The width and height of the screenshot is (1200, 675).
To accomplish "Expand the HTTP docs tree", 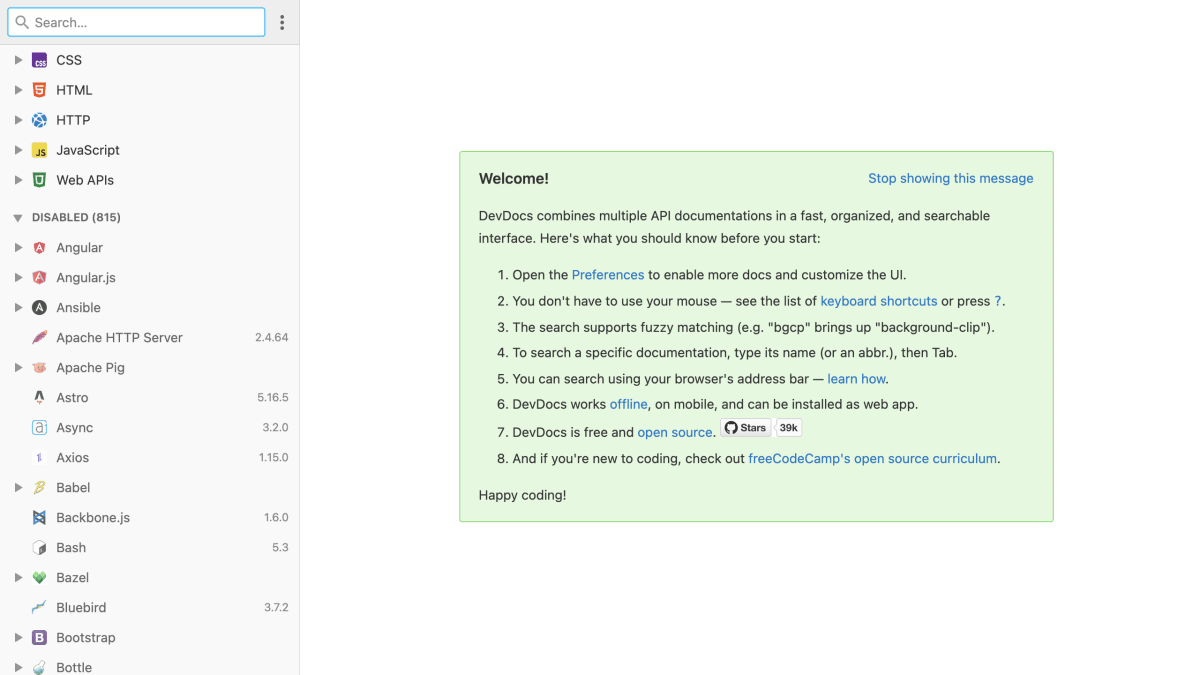I will coord(18,120).
